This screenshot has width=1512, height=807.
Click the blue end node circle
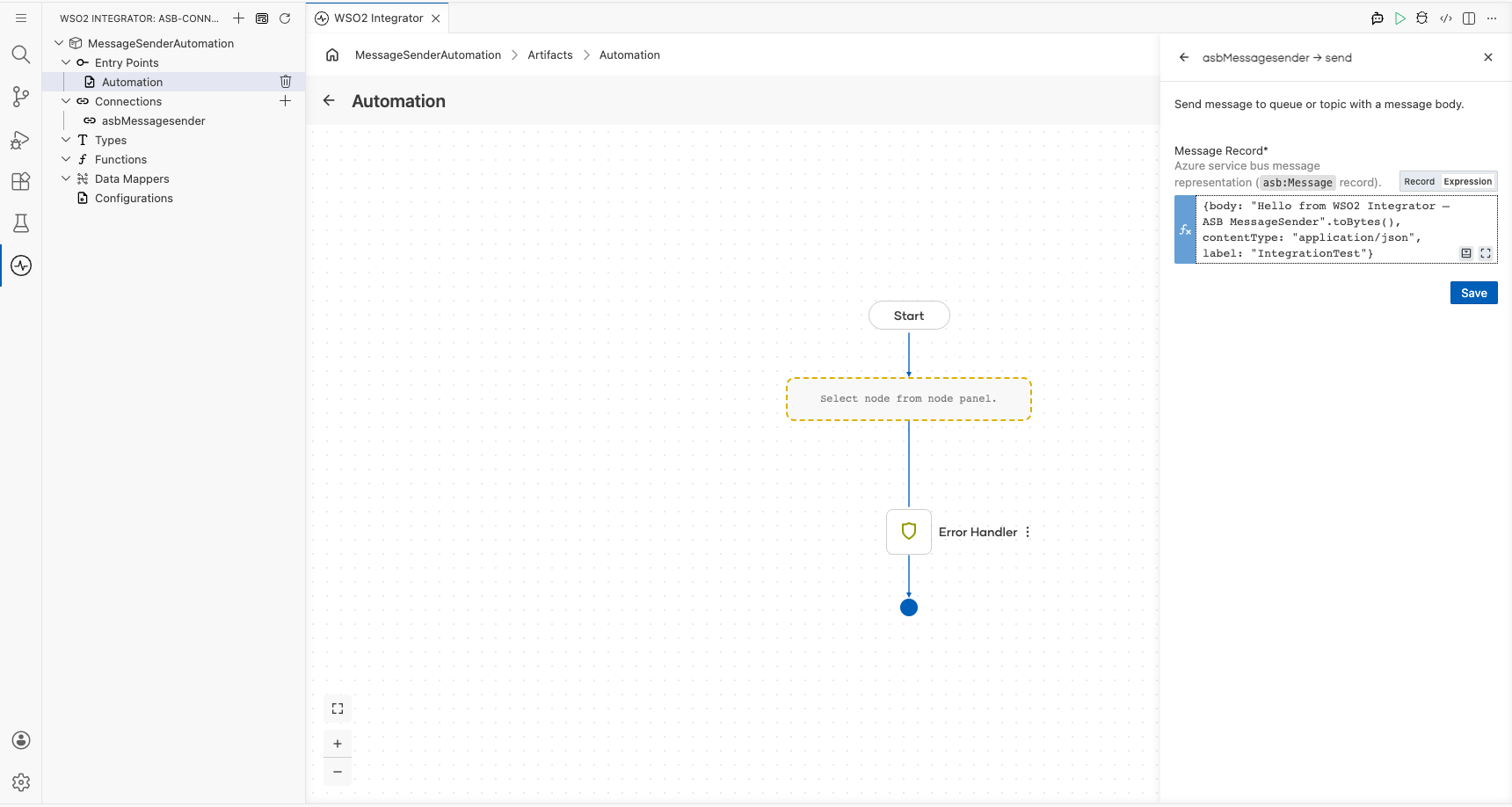(909, 607)
